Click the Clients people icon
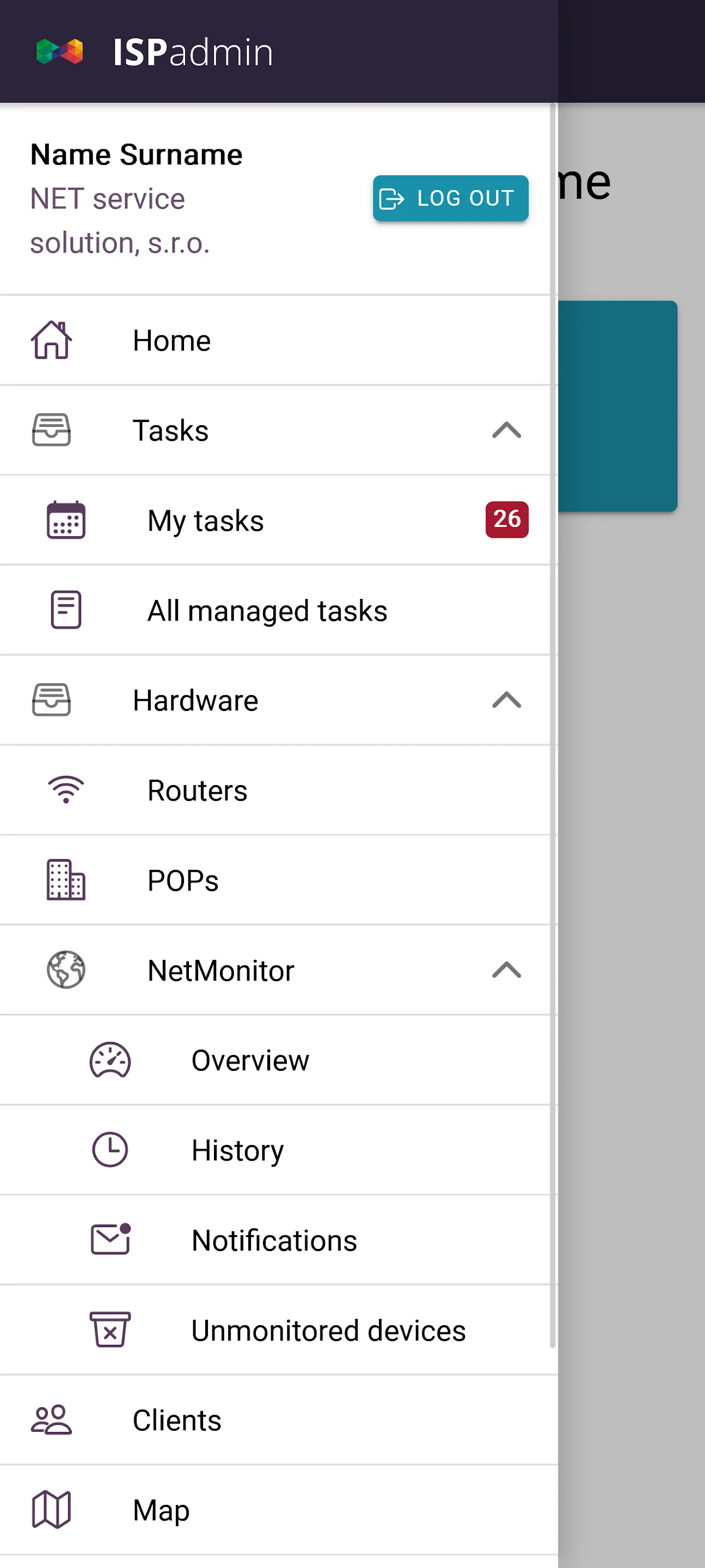The height and width of the screenshot is (1568, 705). [52, 1420]
